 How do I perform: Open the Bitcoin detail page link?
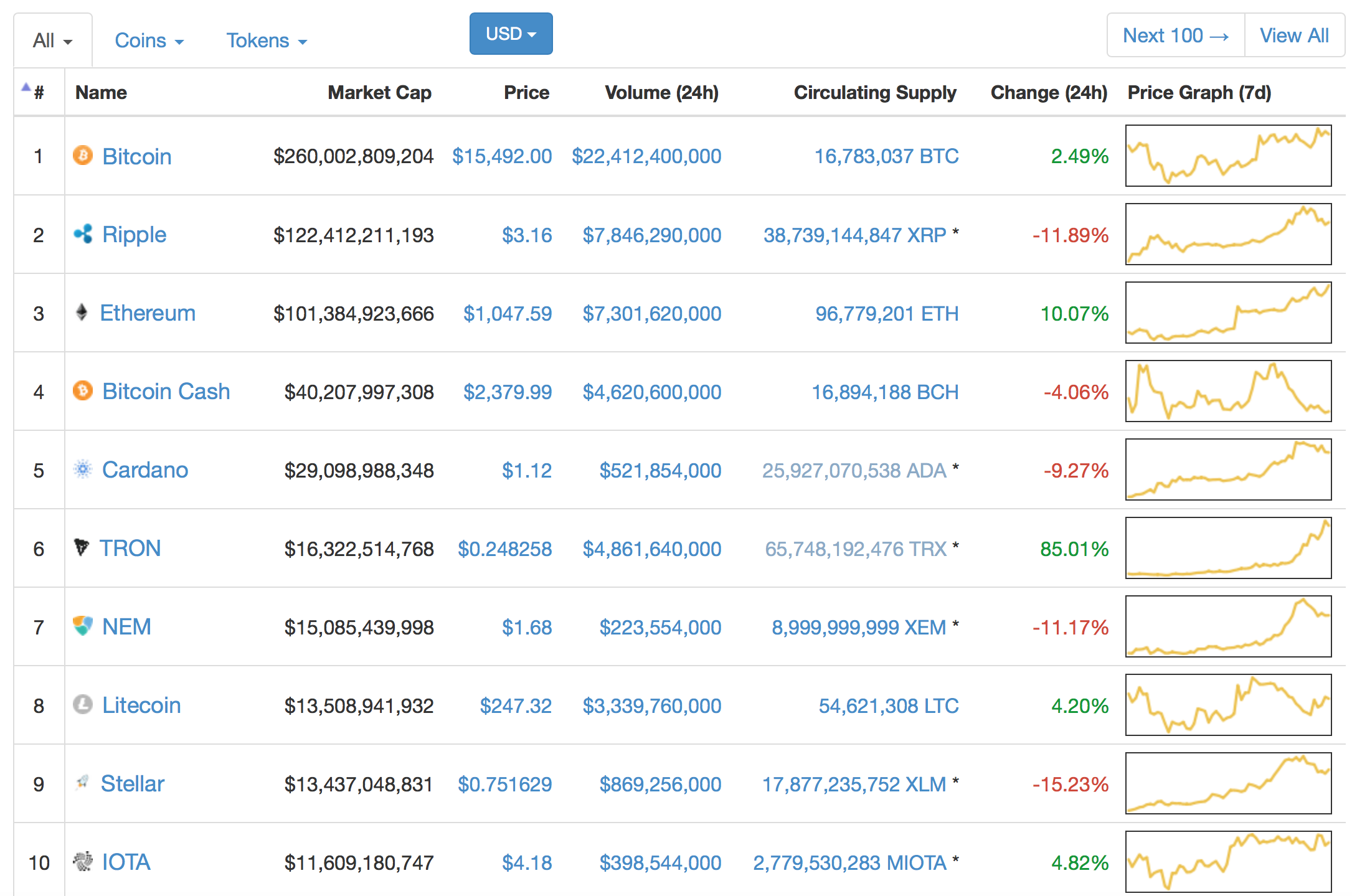pyautogui.click(x=137, y=156)
